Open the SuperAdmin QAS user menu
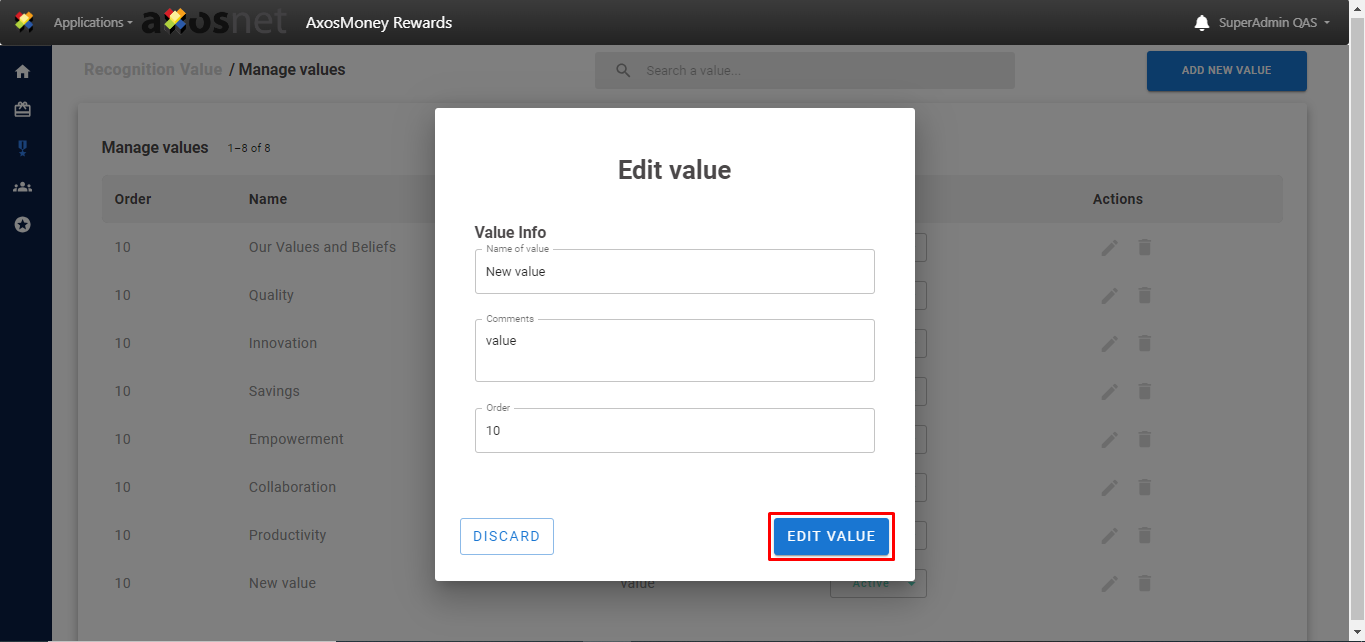1365x642 pixels. [x=1274, y=23]
